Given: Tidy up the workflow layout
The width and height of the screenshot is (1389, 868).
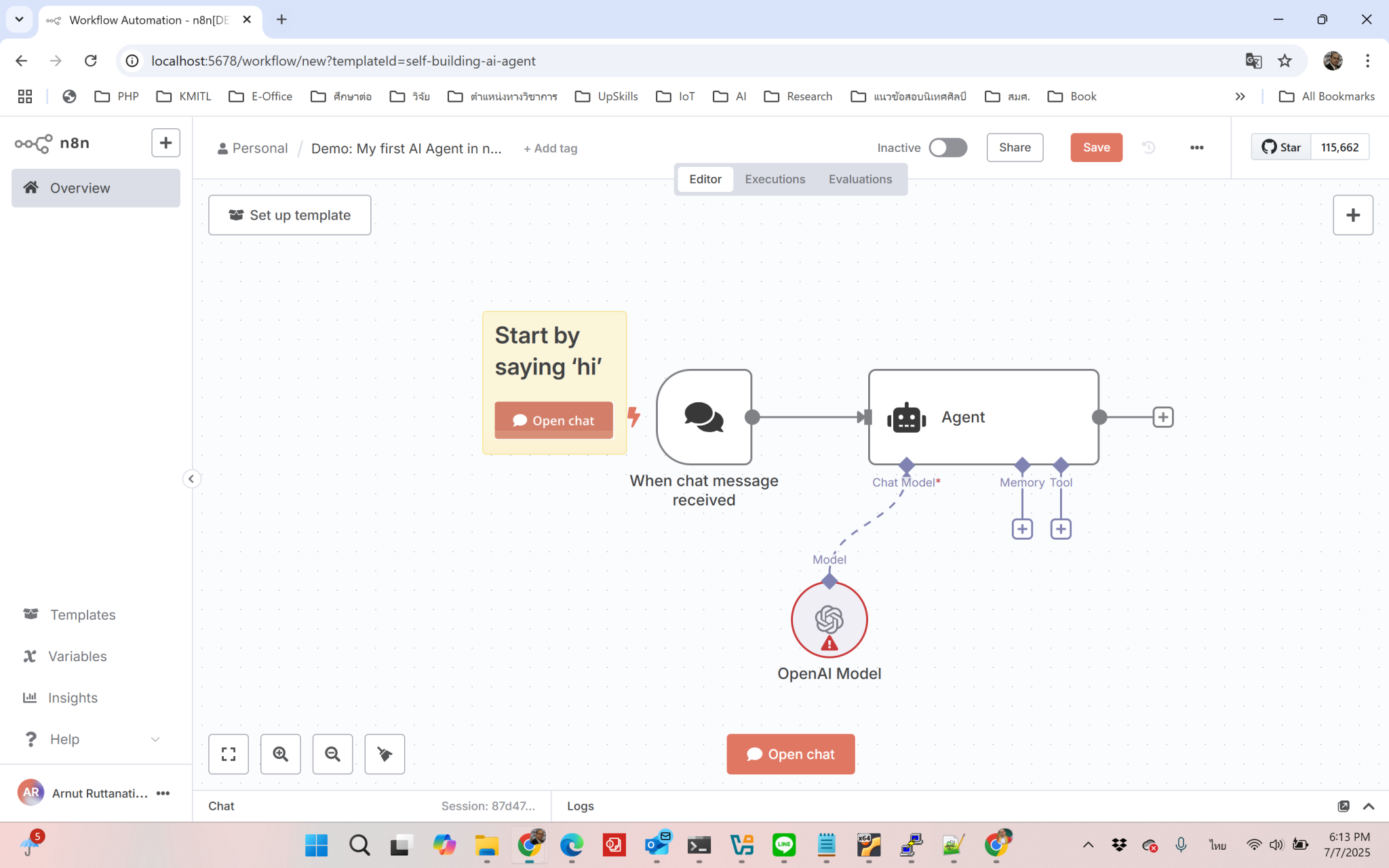Looking at the screenshot, I should (385, 754).
